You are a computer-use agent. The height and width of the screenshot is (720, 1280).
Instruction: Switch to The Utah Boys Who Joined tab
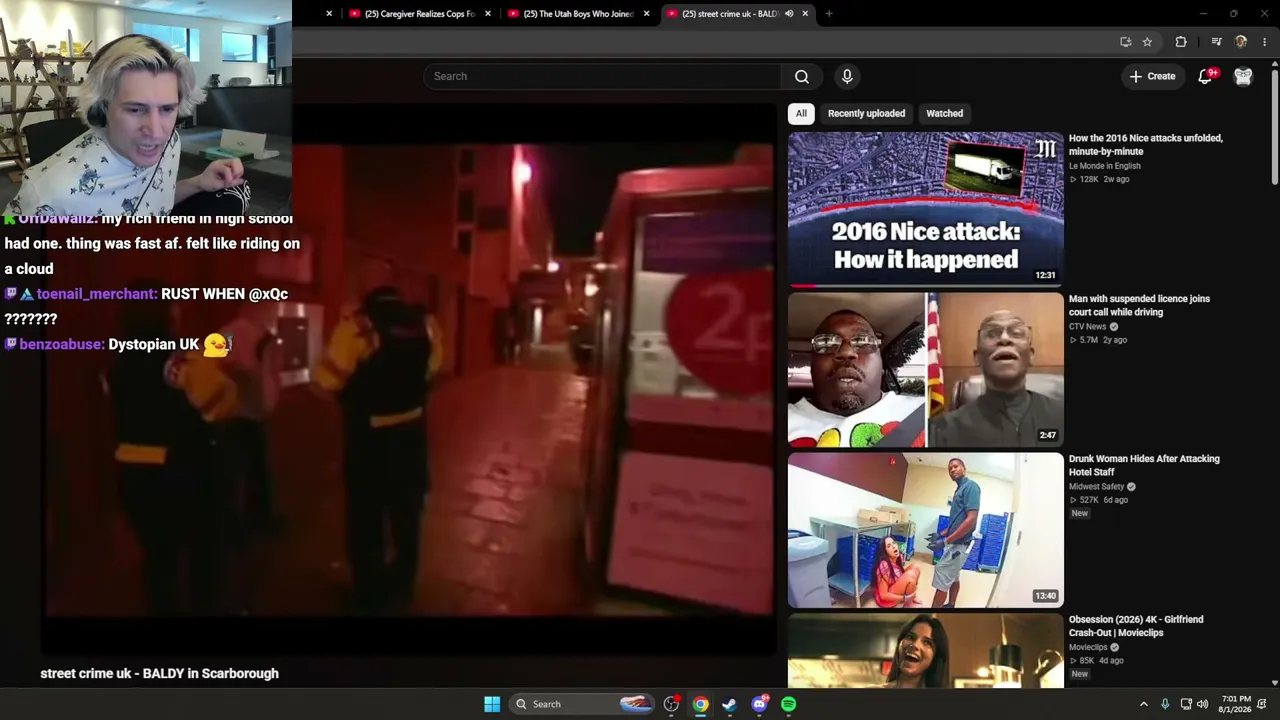578,14
